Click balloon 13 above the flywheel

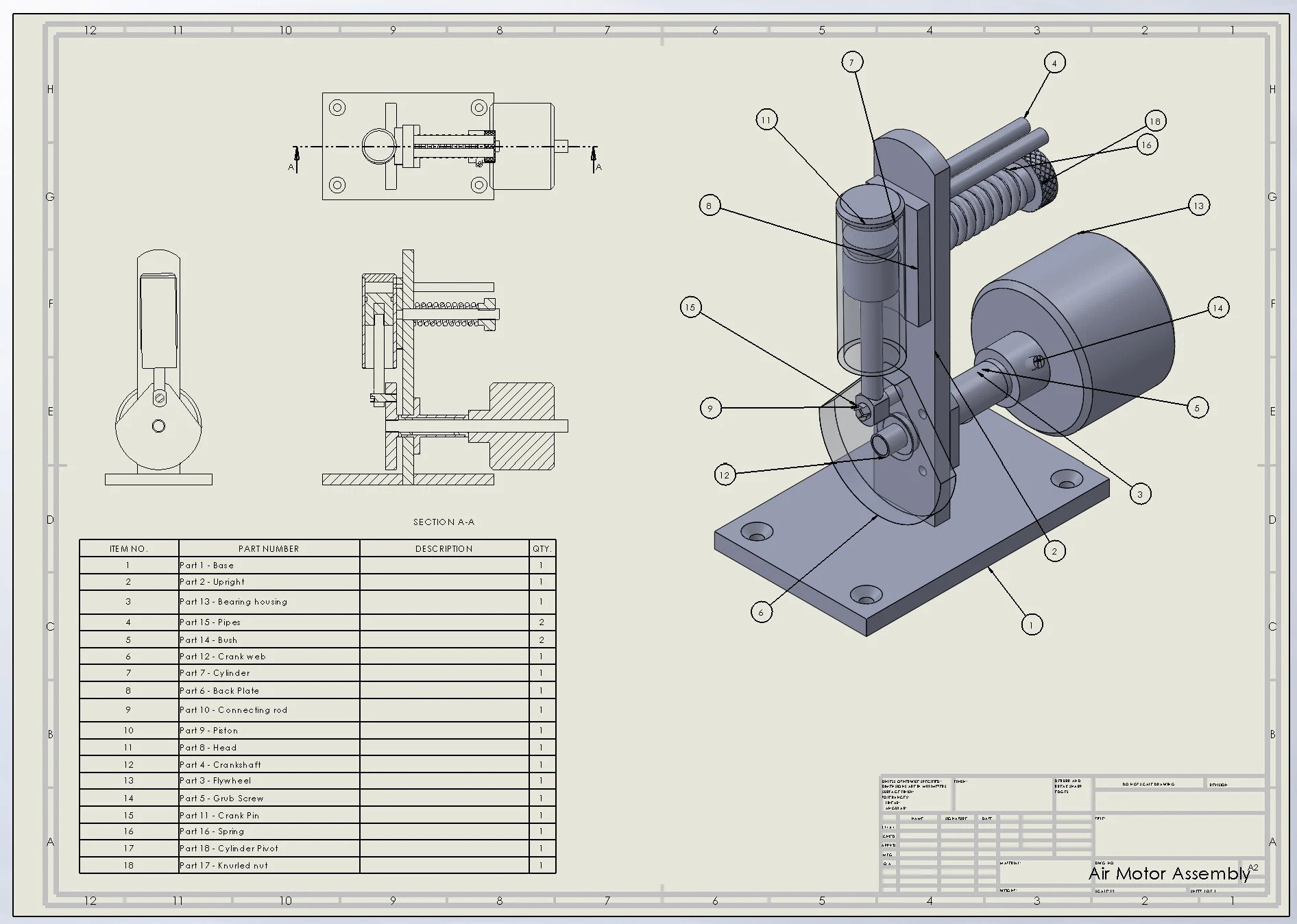(1198, 206)
